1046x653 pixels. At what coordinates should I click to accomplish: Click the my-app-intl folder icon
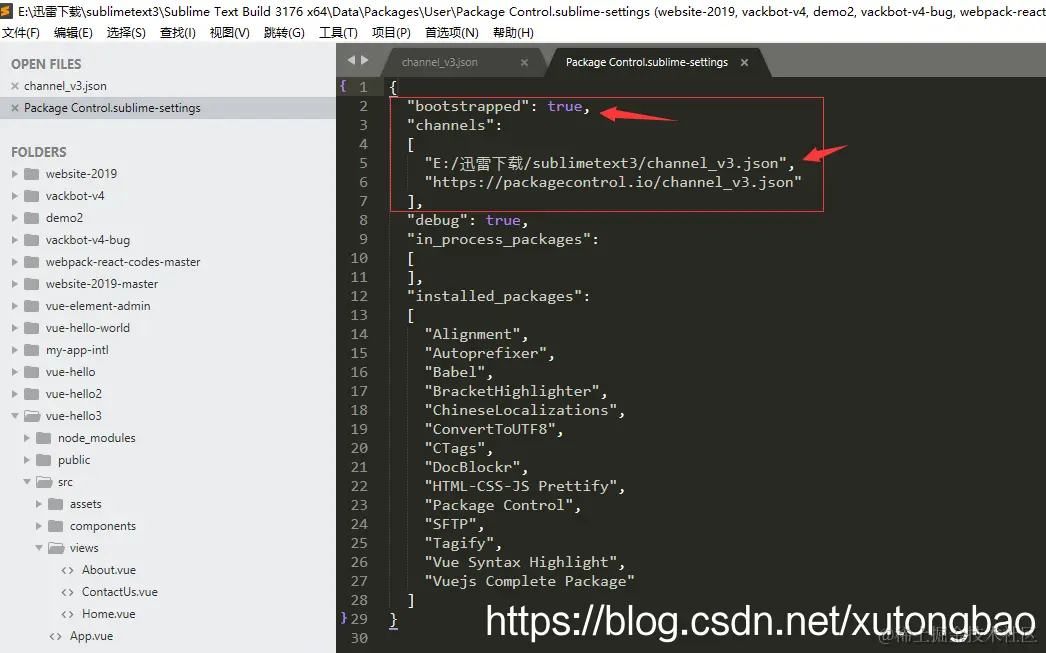(x=31, y=350)
